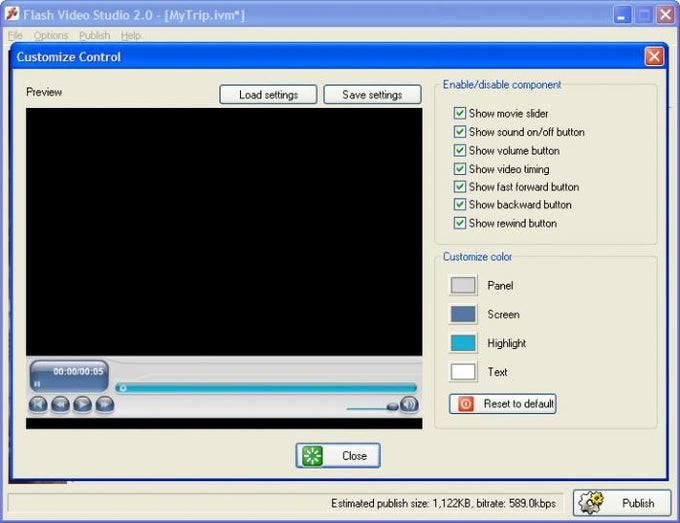Disable Show backward button
Screen dimensions: 680x523
coord(460,205)
